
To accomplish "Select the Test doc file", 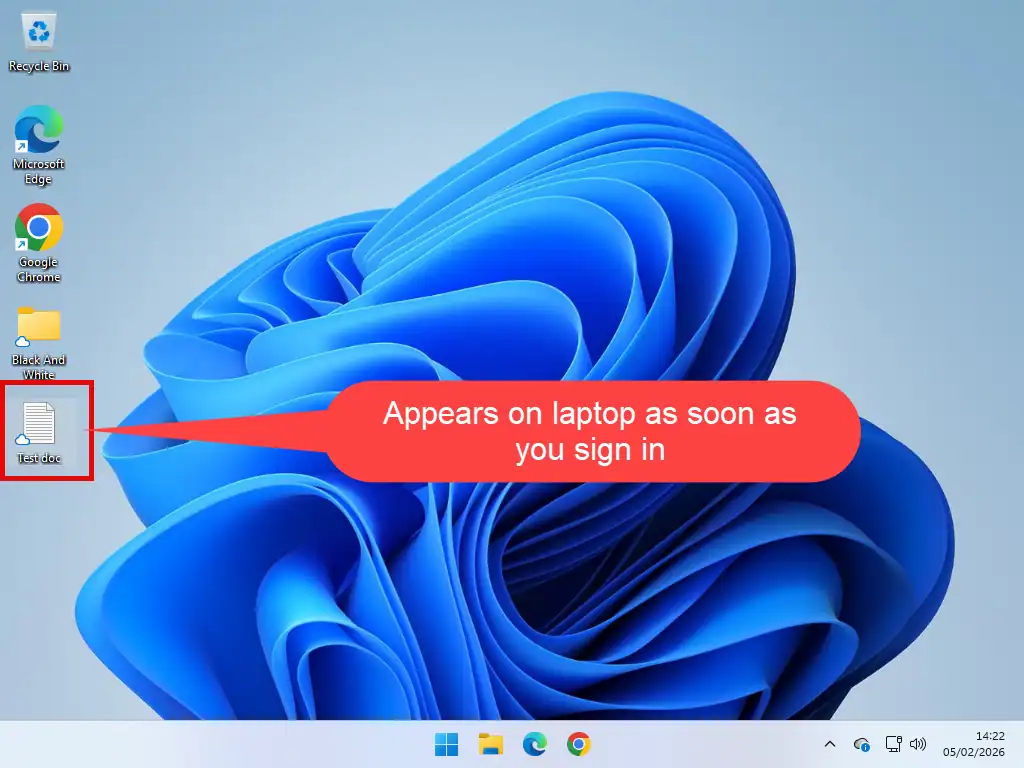I will point(40,425).
